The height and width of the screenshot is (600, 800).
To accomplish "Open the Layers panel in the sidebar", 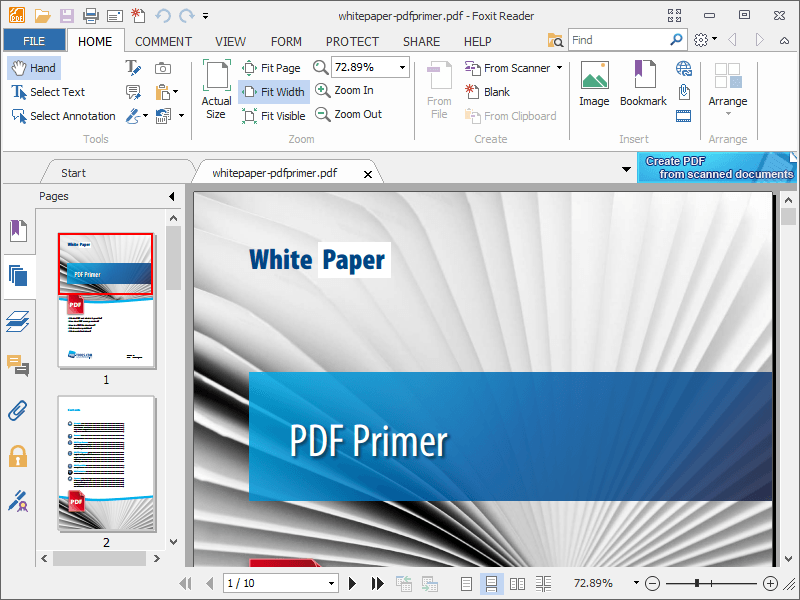I will click(x=18, y=322).
